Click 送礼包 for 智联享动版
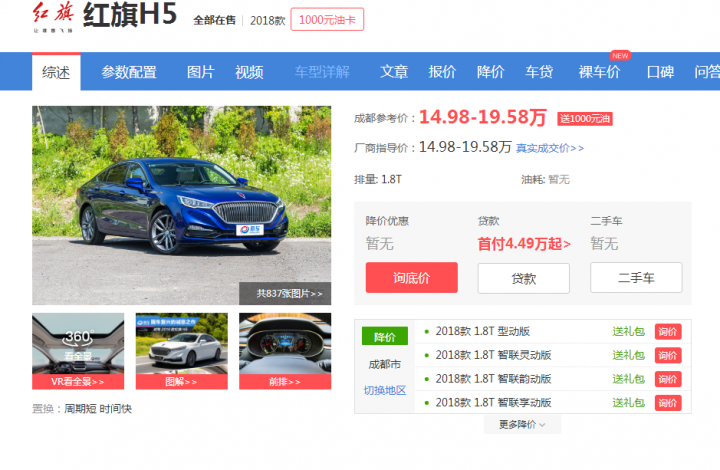 pos(629,403)
